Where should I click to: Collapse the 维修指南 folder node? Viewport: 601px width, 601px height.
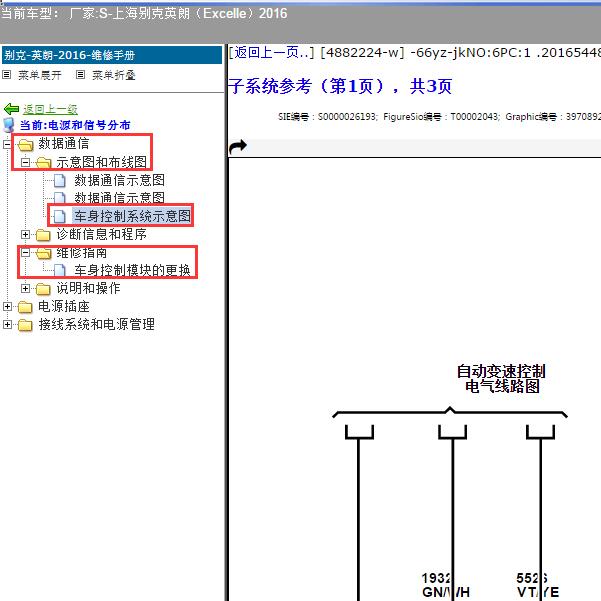[x=25, y=253]
